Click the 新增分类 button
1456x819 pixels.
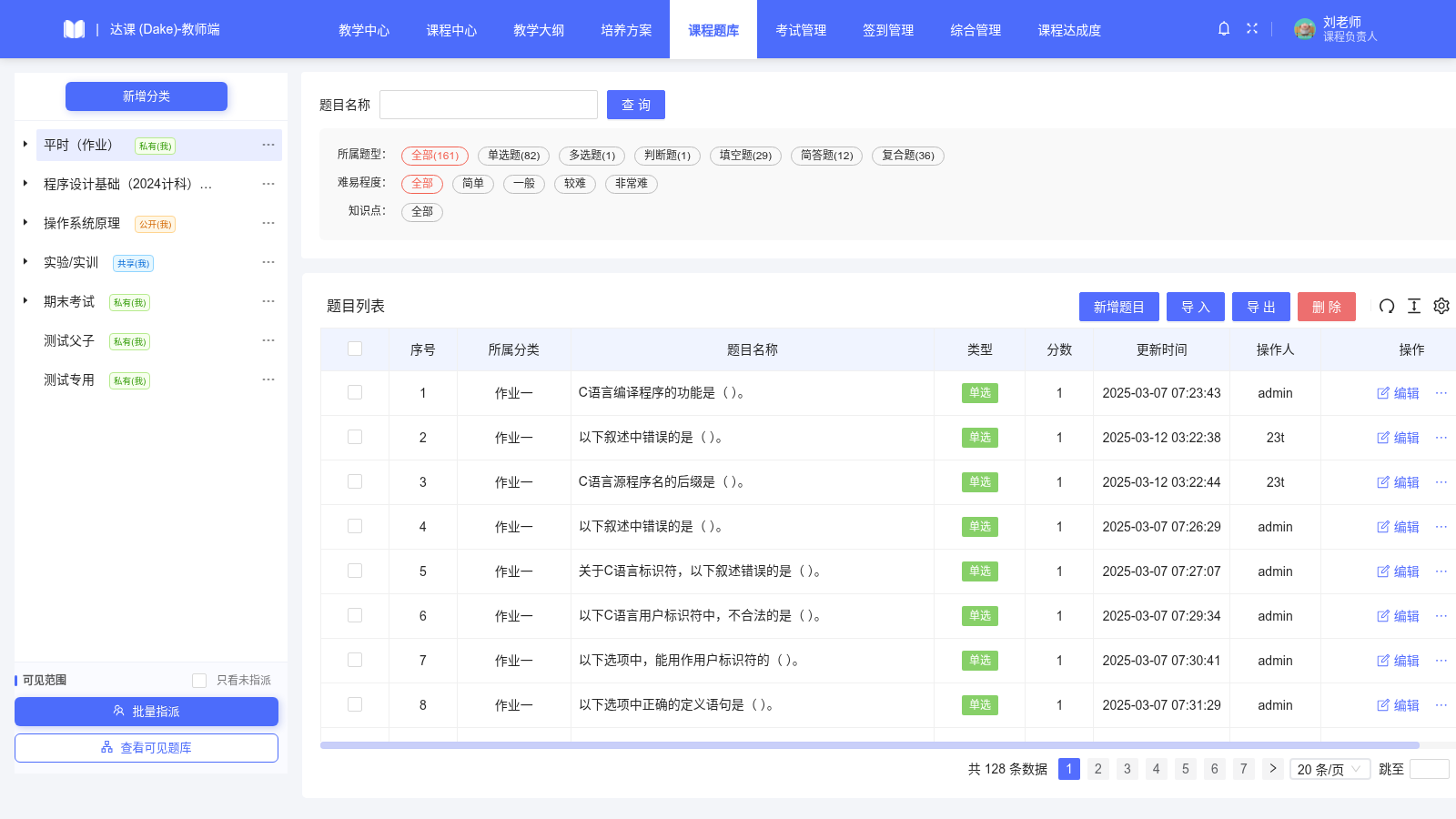(147, 96)
